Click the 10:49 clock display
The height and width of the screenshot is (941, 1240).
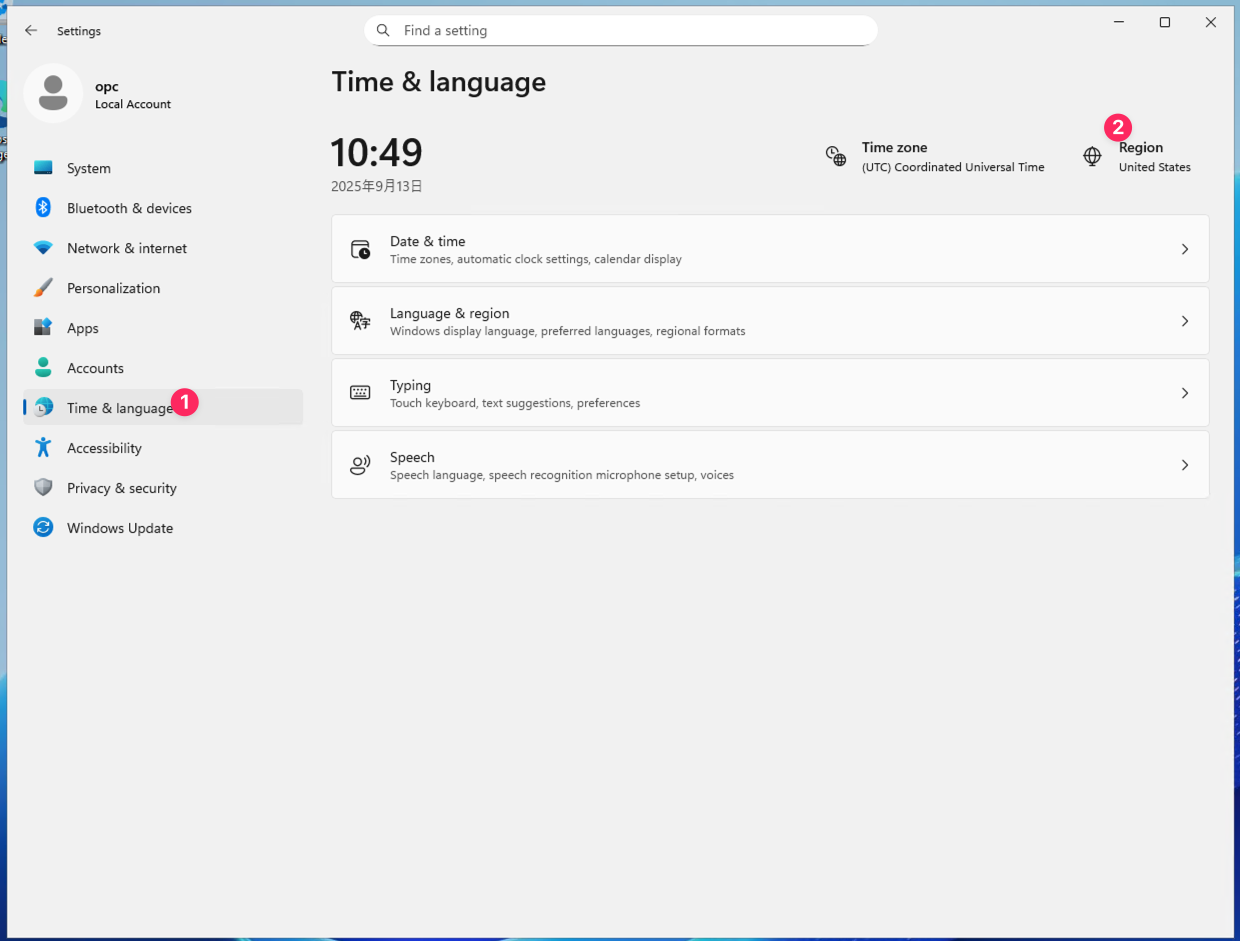pos(377,153)
